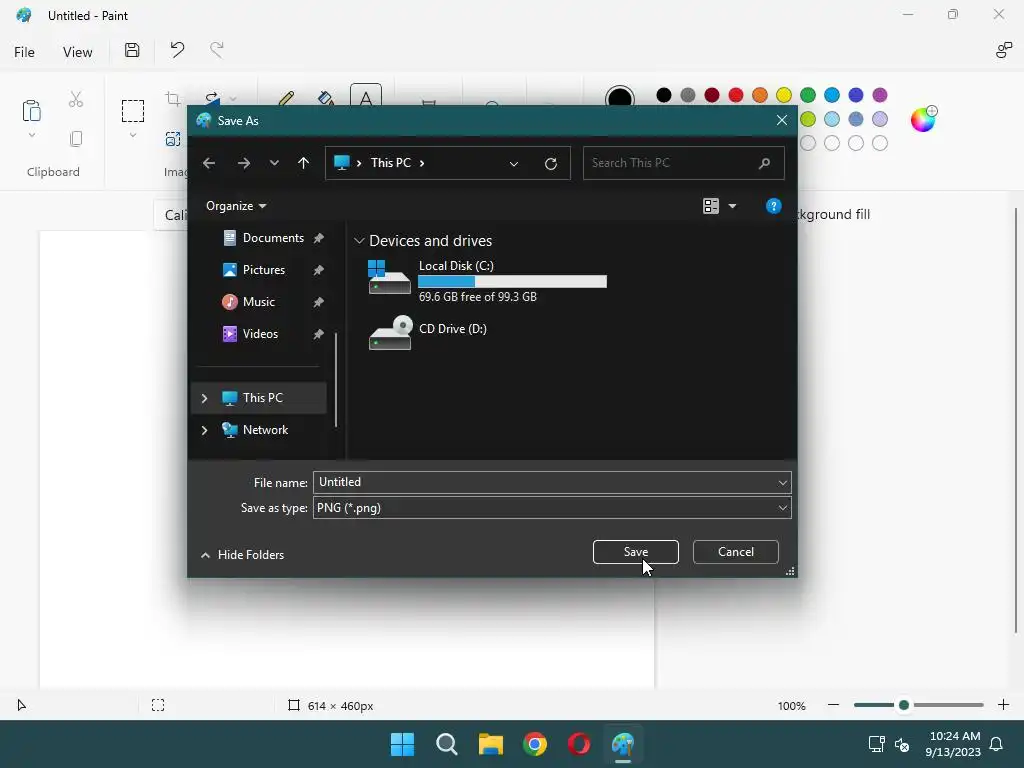
Task: Click the Cut scissors icon in Paint
Action: pyautogui.click(x=76, y=99)
